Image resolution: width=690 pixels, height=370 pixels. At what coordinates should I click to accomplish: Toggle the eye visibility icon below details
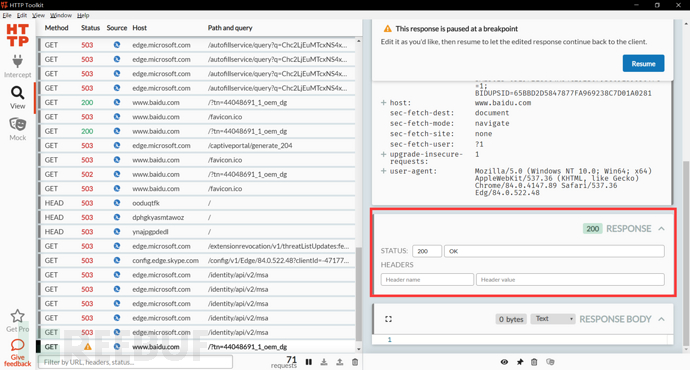(504, 362)
